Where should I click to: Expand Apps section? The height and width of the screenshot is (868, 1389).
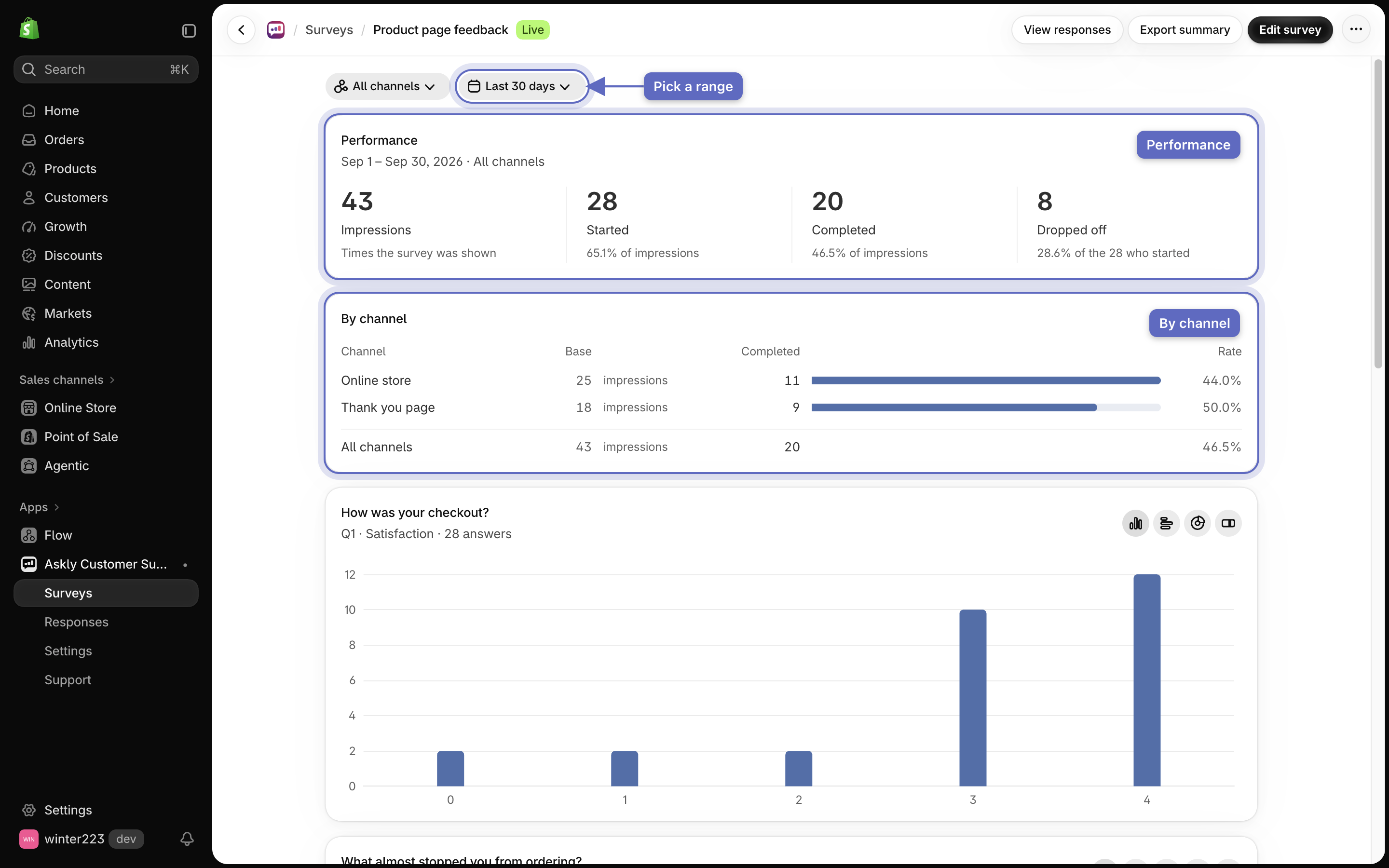point(39,507)
